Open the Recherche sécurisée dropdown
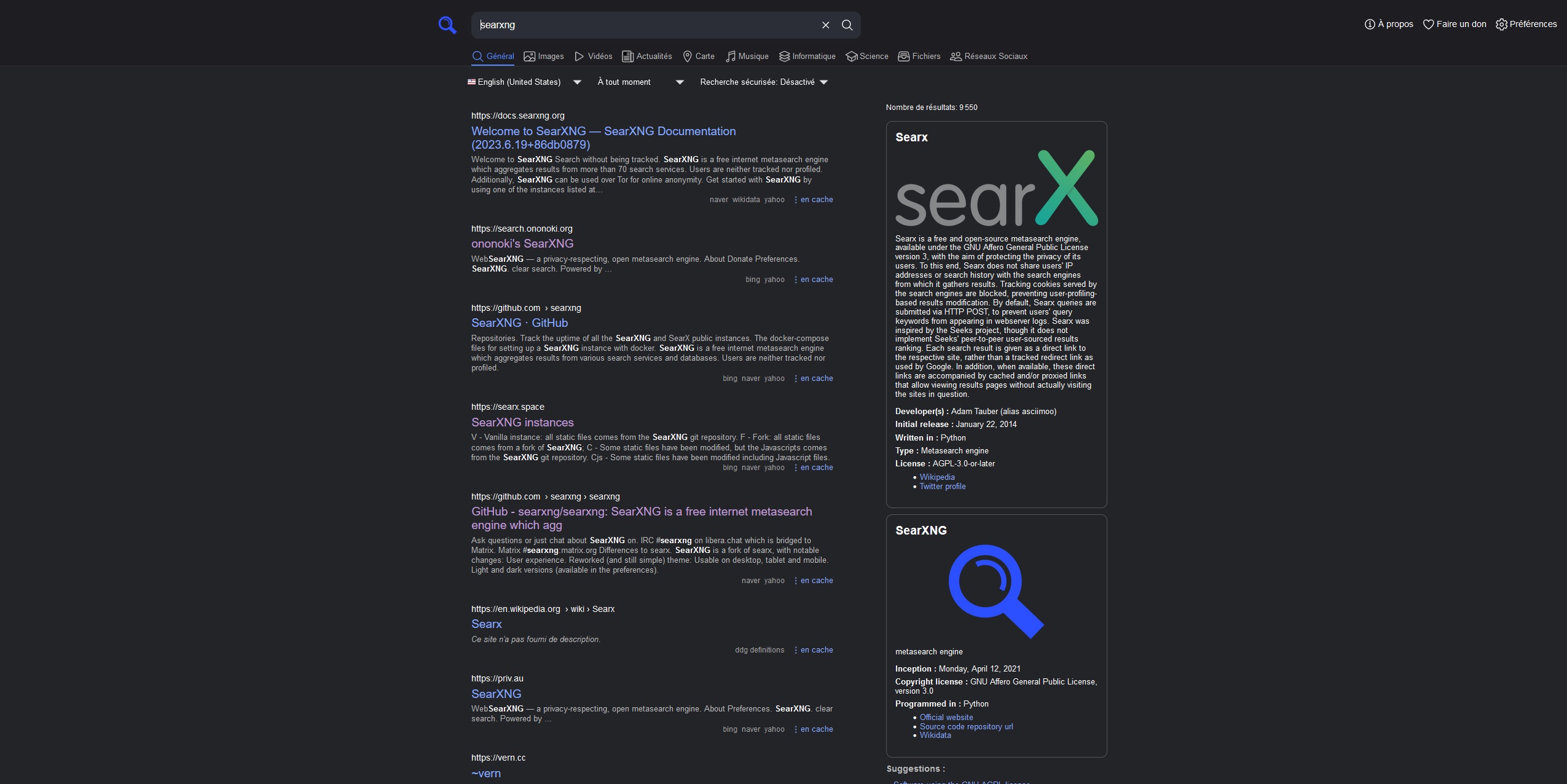 [x=763, y=82]
